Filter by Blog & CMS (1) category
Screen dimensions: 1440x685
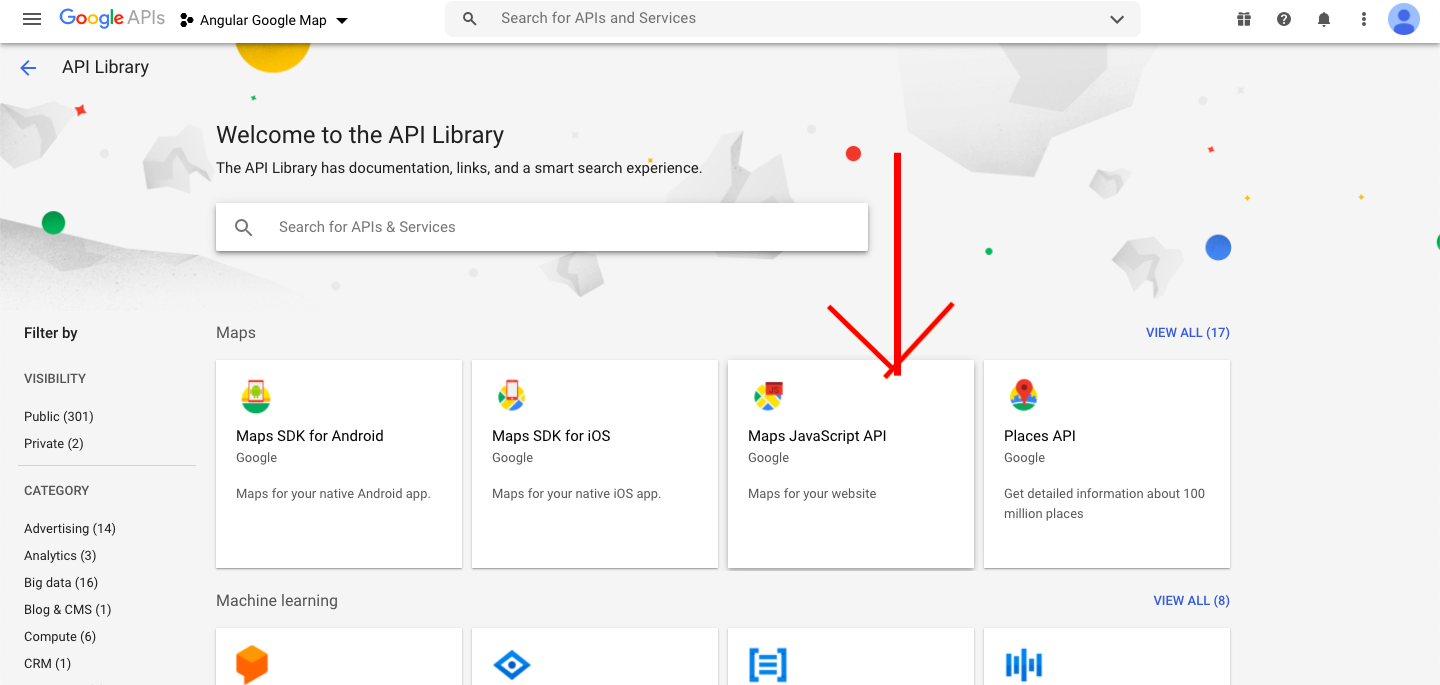tap(68, 610)
